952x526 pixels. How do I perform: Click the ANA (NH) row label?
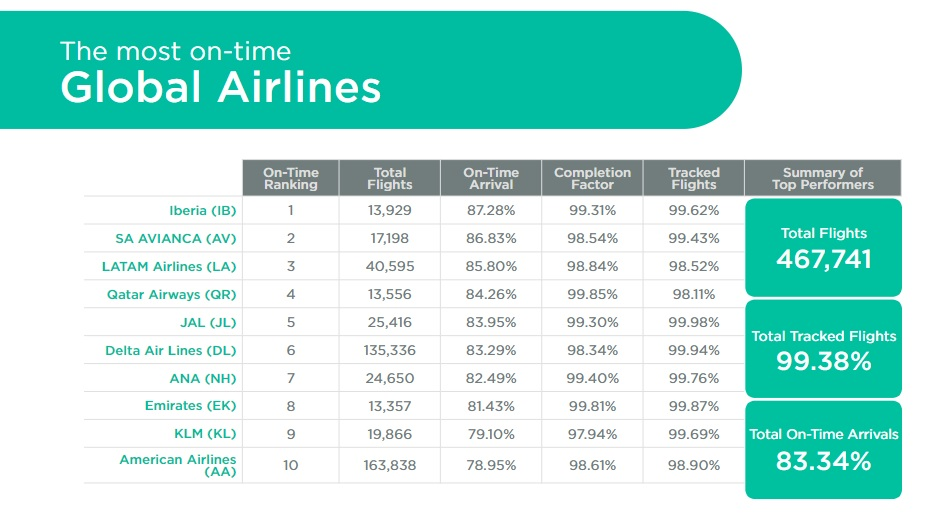click(203, 378)
